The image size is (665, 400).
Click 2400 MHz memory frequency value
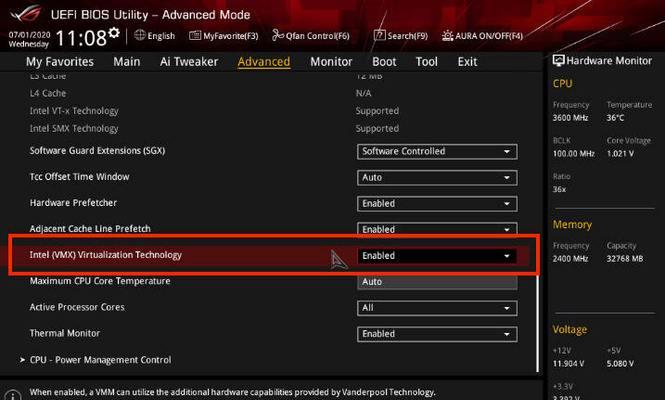(570, 258)
